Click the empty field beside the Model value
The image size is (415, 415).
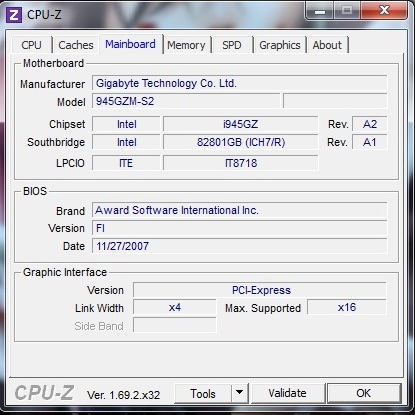[335, 101]
